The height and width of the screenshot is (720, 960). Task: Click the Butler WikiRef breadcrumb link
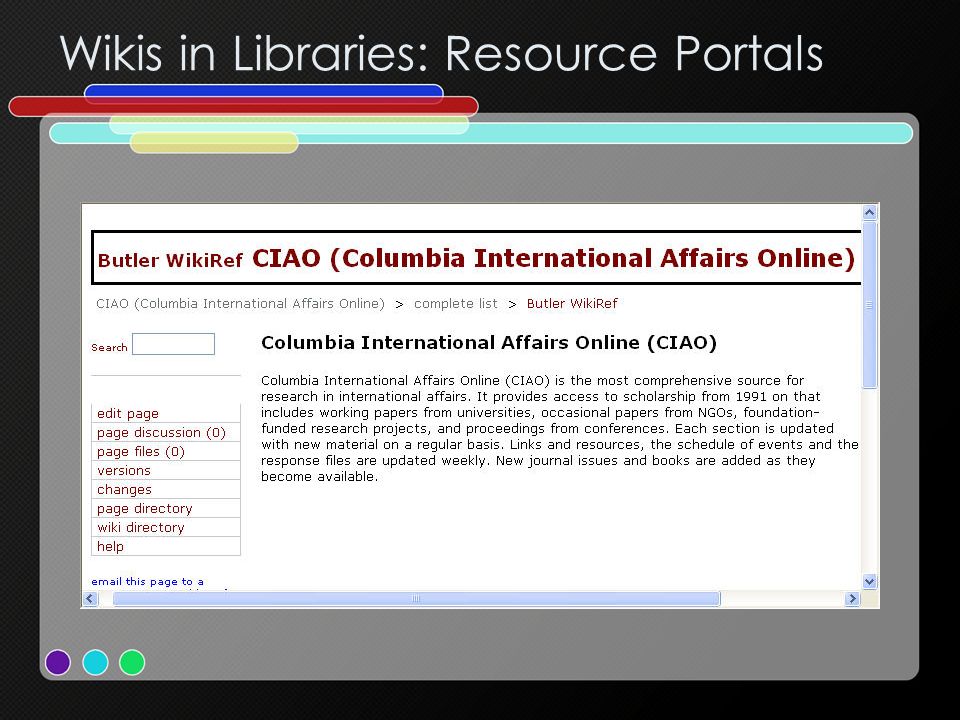coord(572,304)
